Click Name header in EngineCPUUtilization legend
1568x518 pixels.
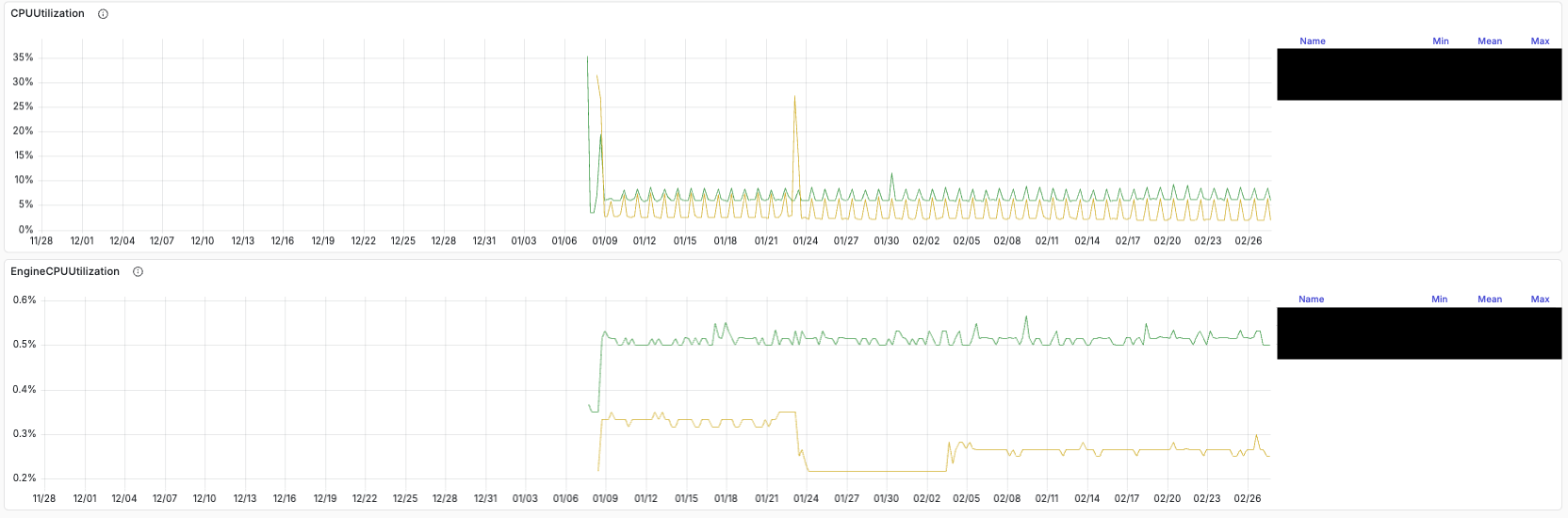(x=1311, y=299)
